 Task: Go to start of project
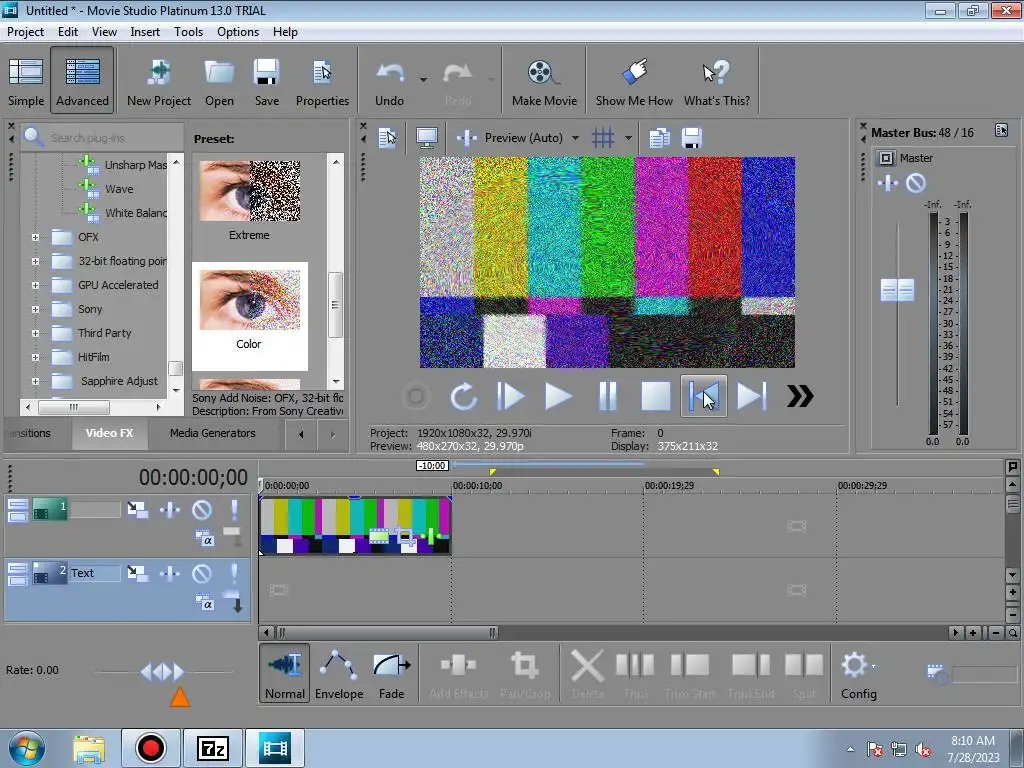(x=703, y=396)
